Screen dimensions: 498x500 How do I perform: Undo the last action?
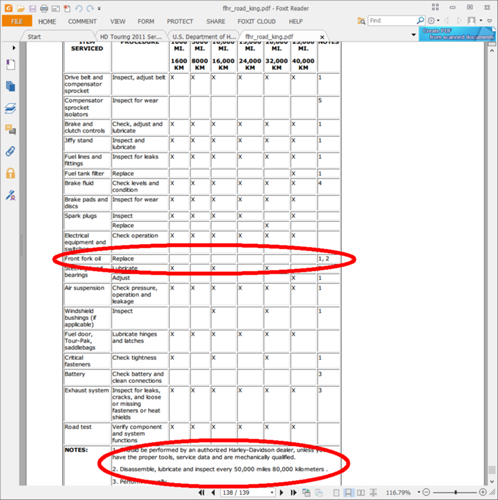pos(79,8)
